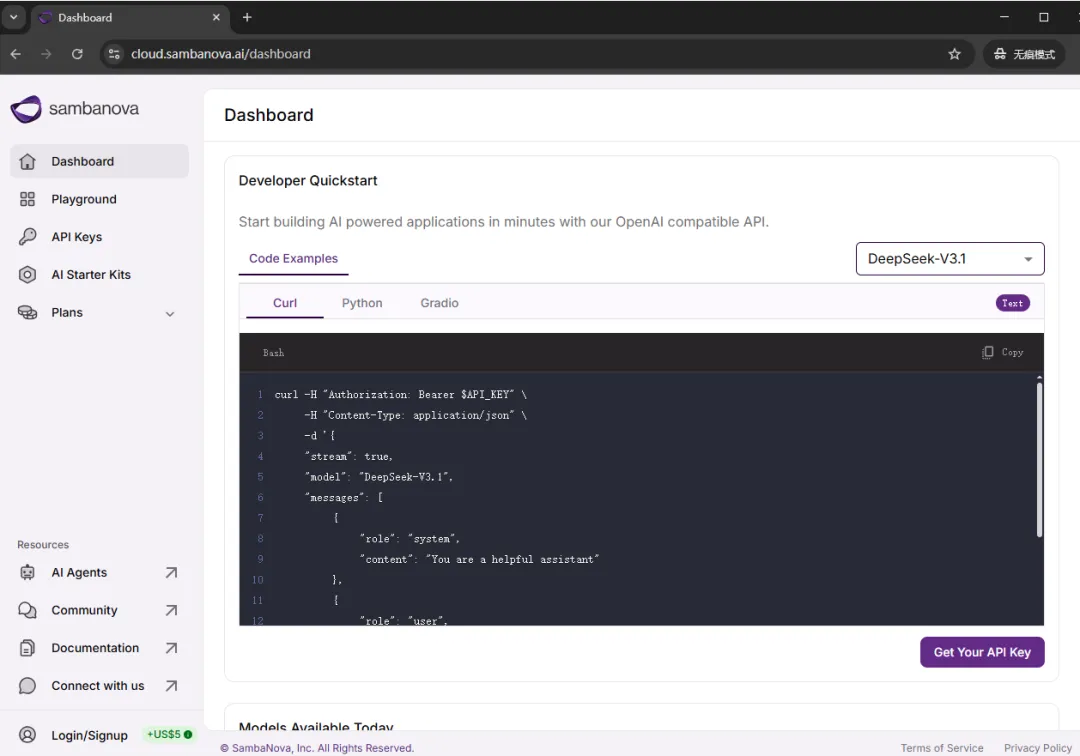
Task: Click the incognito mode indicator
Action: pyautogui.click(x=1024, y=54)
